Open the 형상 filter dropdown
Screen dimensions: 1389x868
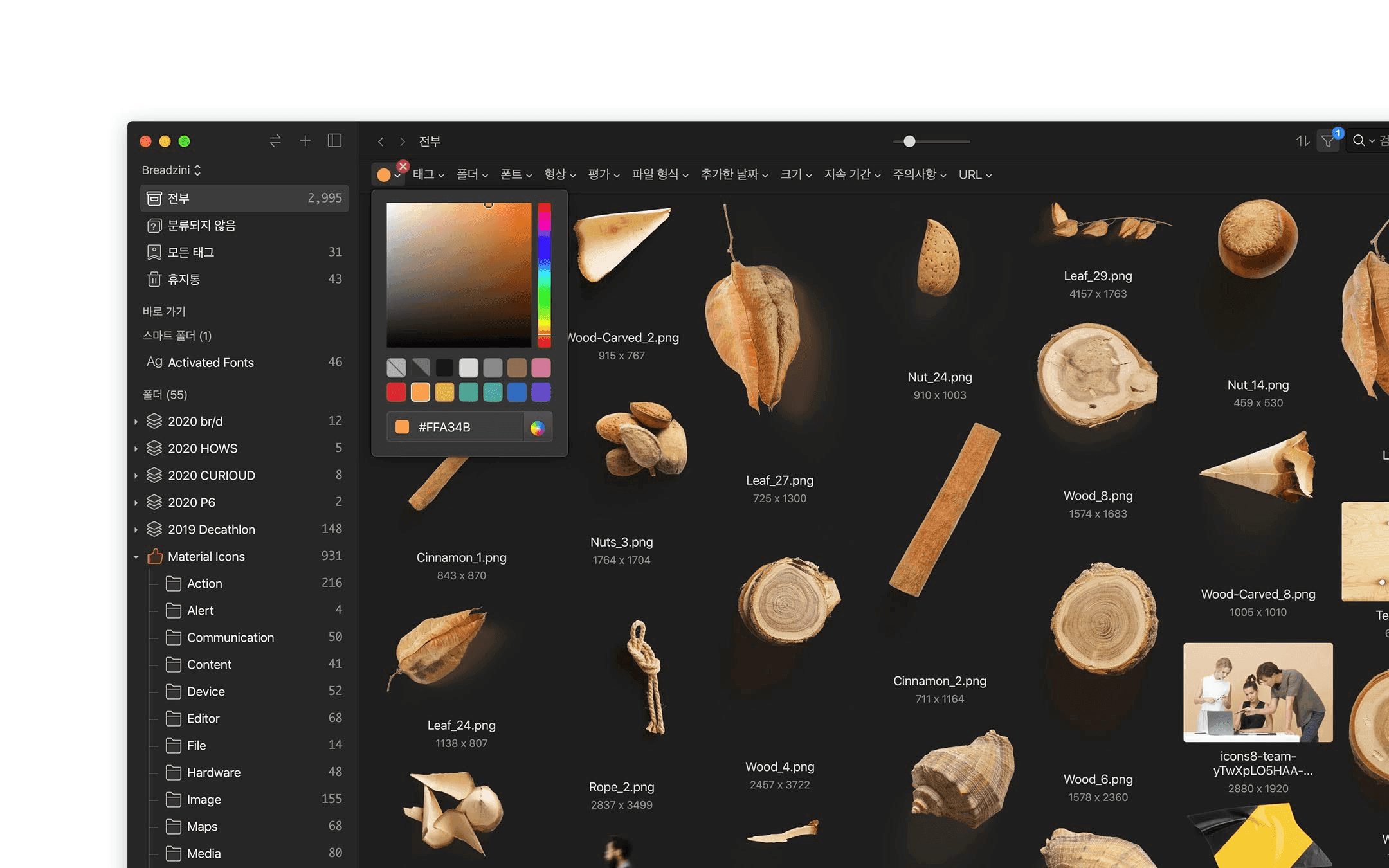559,174
